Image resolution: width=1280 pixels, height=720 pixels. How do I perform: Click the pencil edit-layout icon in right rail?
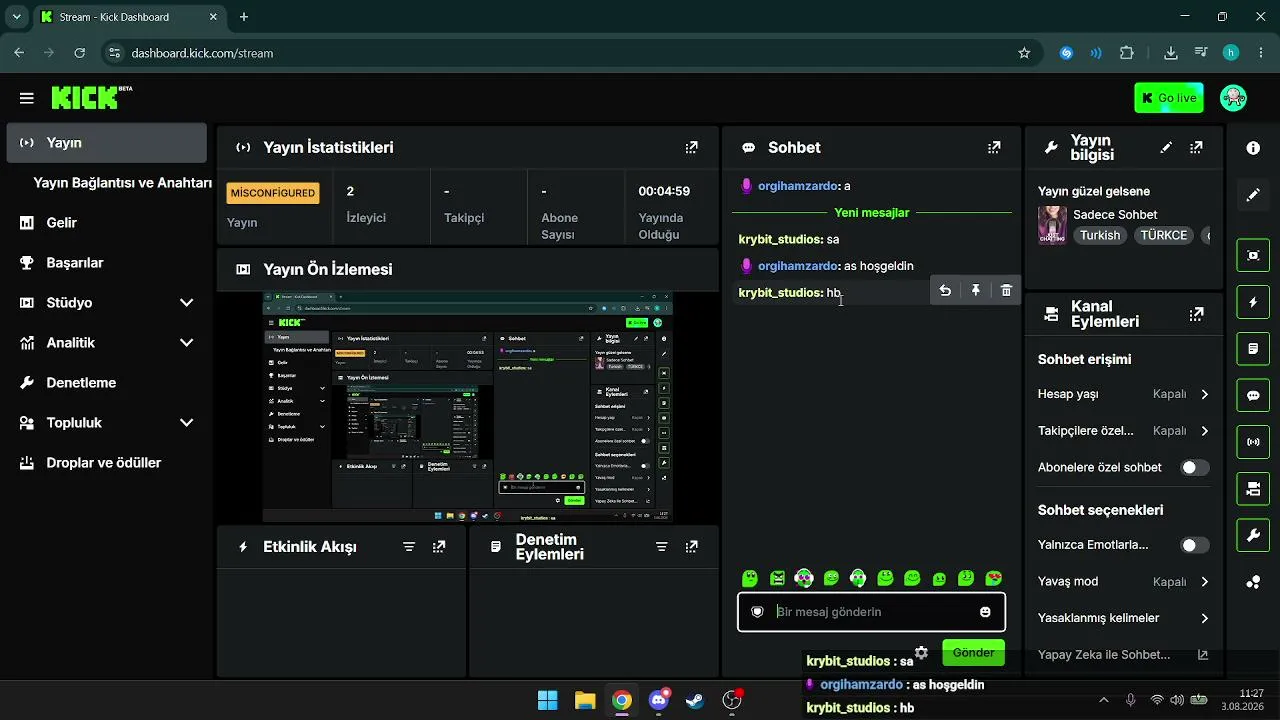[x=1253, y=195]
